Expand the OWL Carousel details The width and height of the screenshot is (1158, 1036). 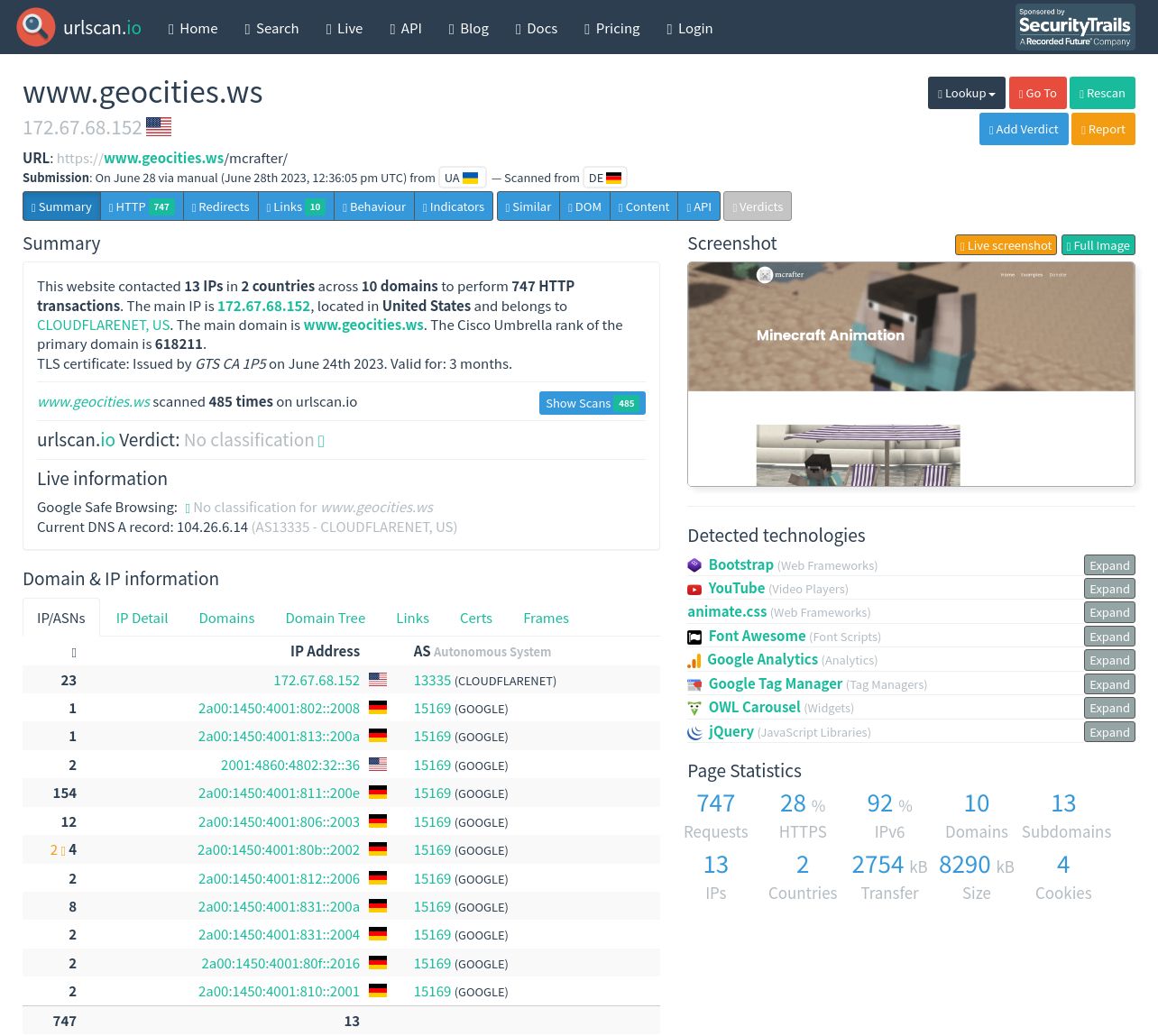point(1109,708)
